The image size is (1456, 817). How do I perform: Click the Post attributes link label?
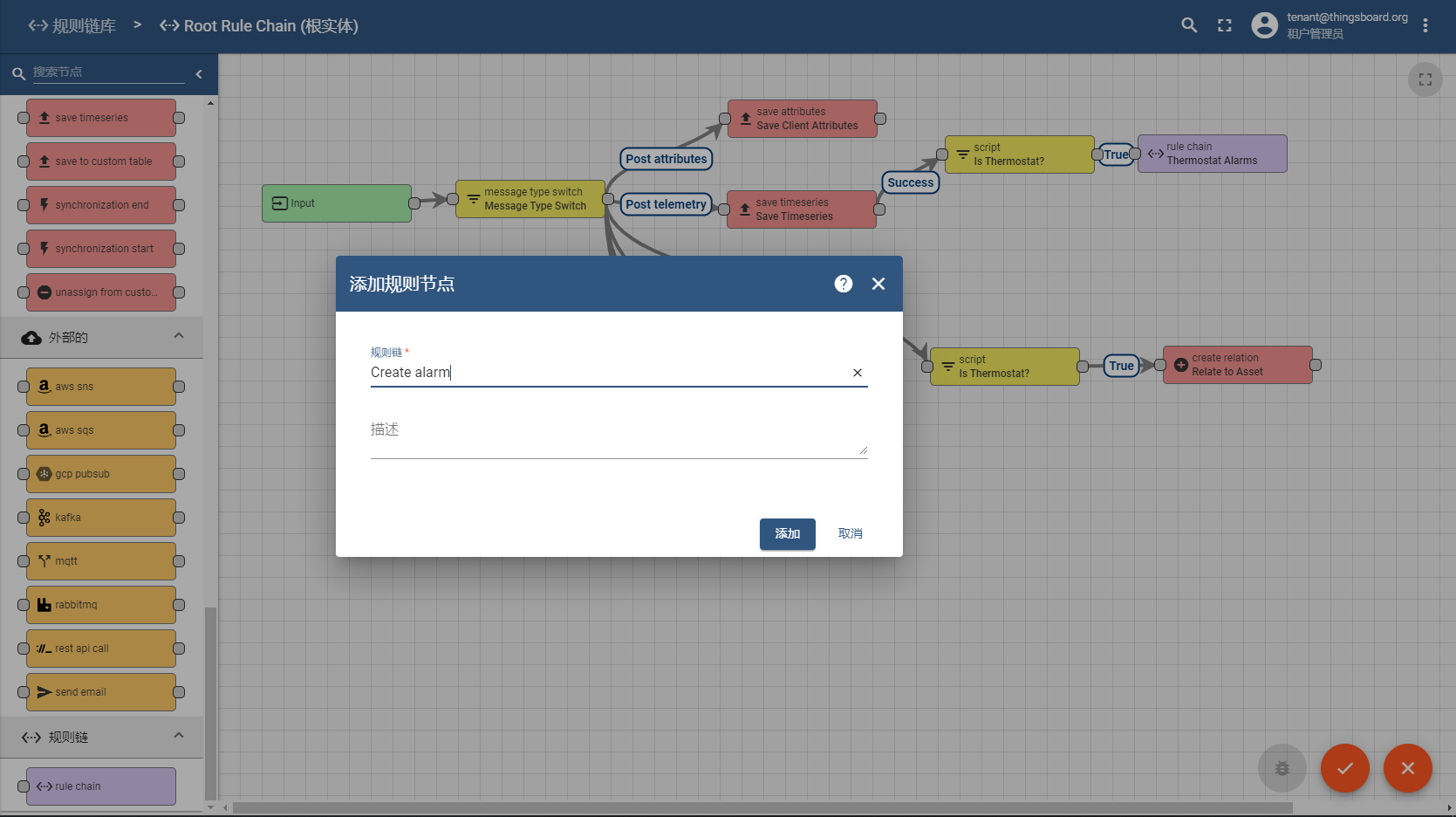click(666, 159)
